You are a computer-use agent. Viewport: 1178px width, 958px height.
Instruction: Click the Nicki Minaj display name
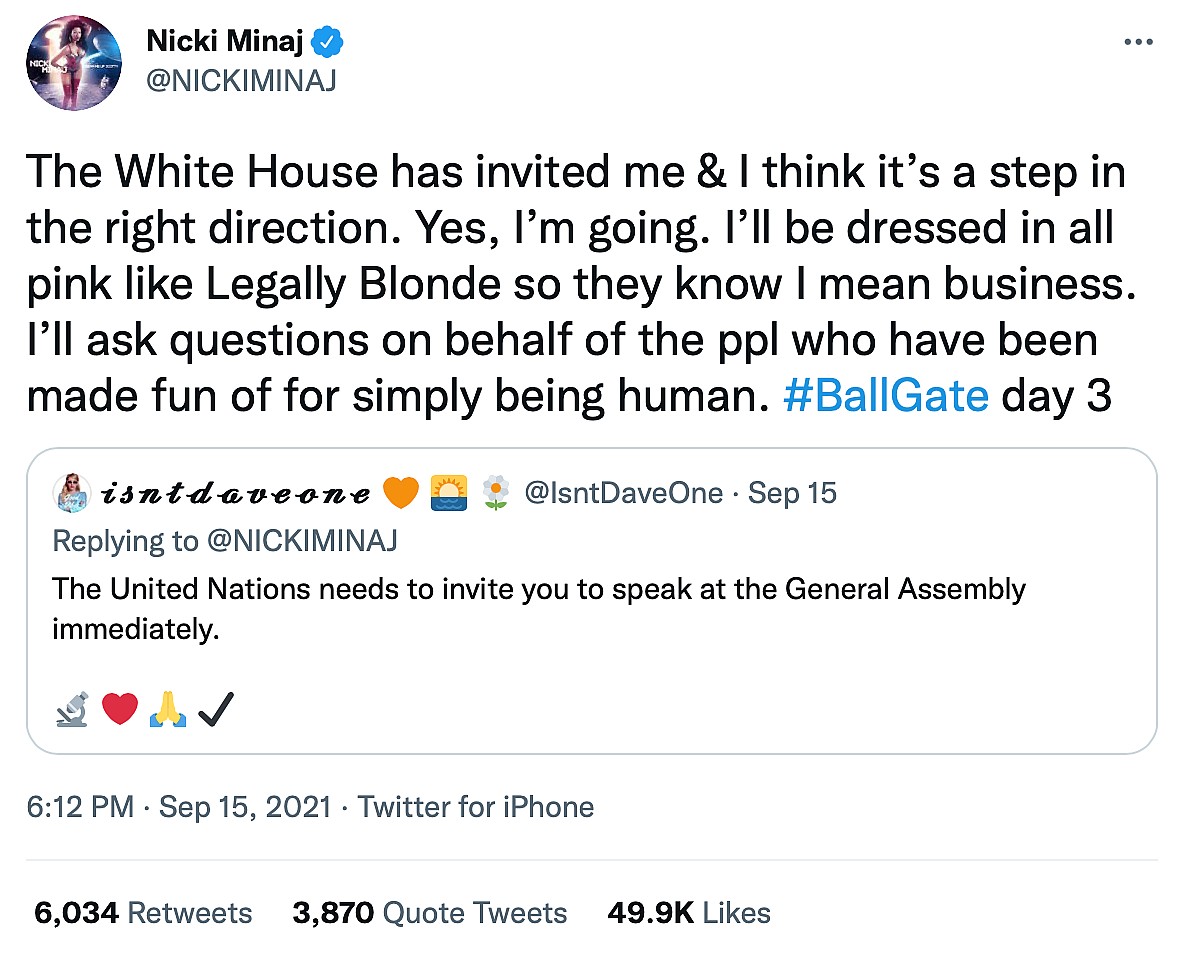tap(229, 42)
